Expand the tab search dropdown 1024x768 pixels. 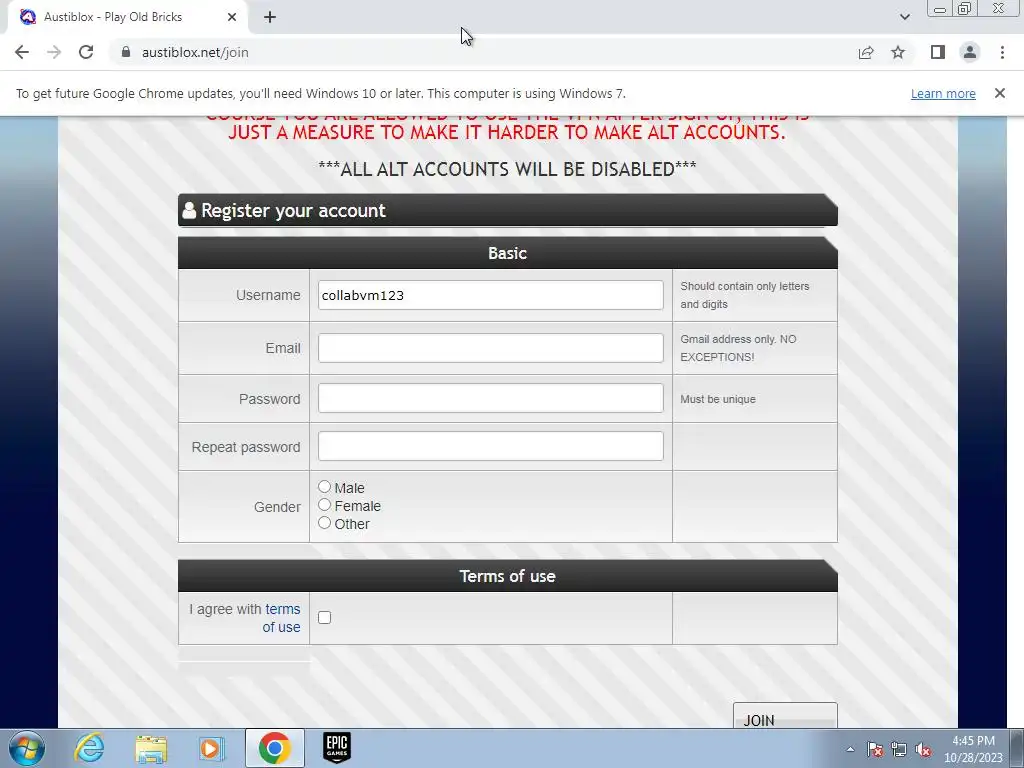point(904,17)
